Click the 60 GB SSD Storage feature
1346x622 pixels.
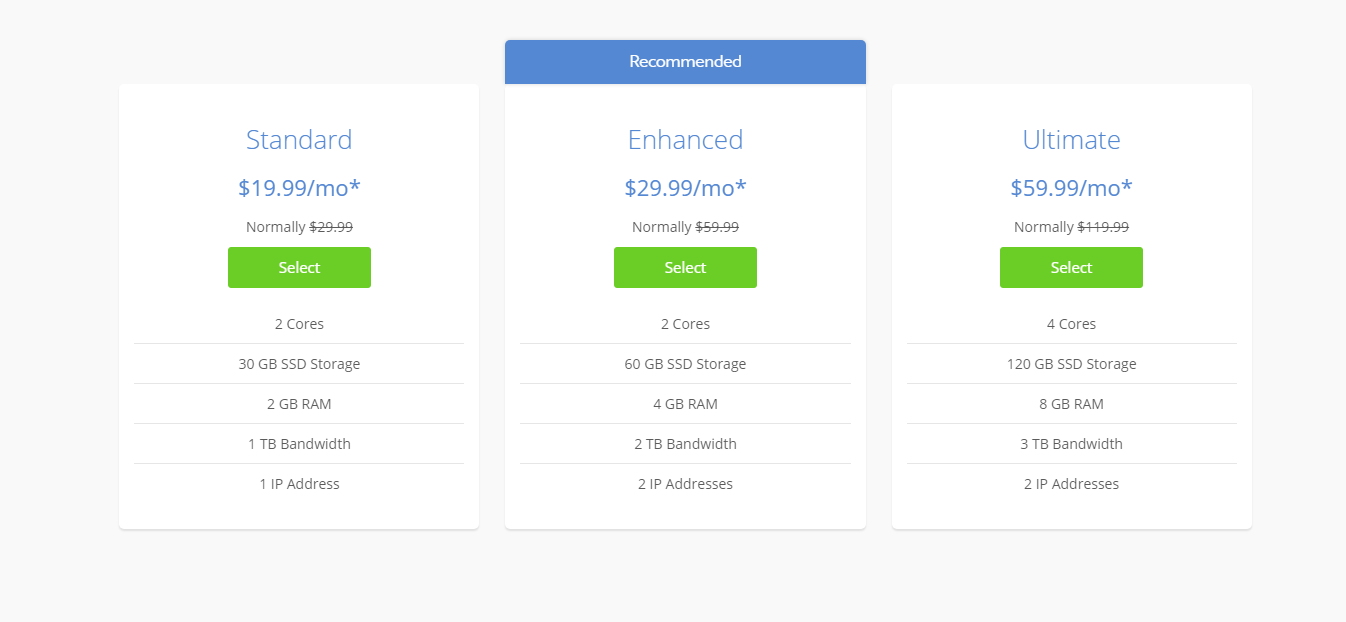coord(685,364)
